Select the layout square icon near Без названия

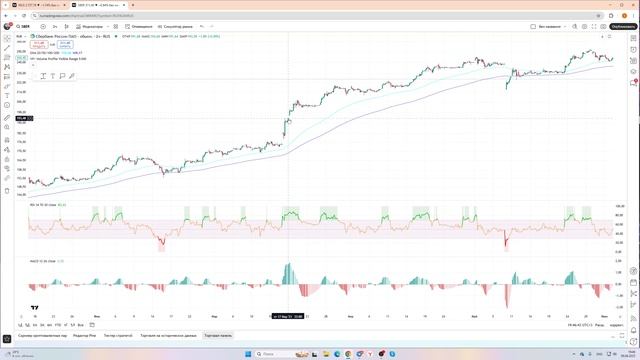[x=533, y=27]
